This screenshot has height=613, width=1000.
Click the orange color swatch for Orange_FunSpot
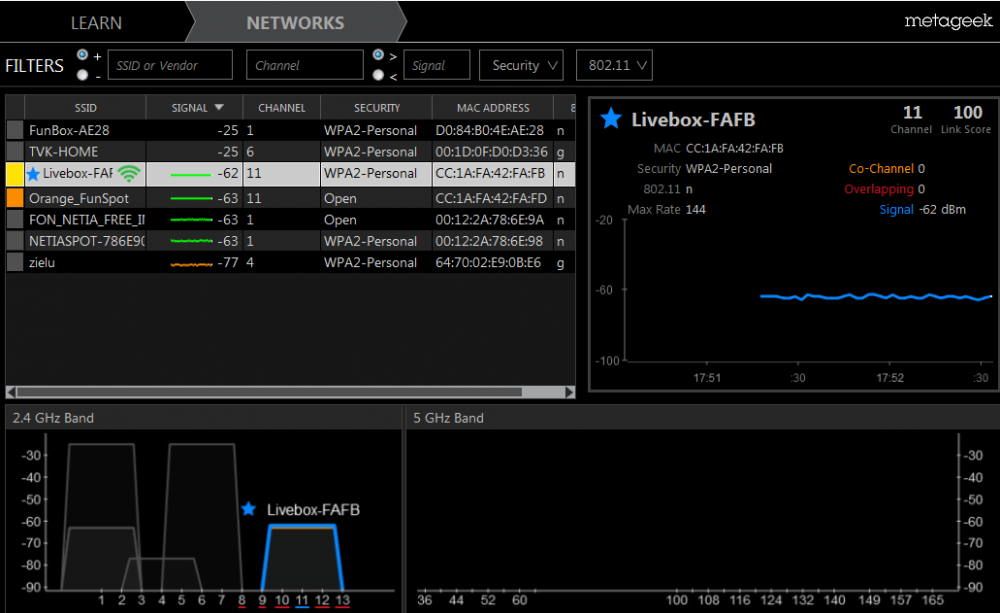(x=15, y=198)
